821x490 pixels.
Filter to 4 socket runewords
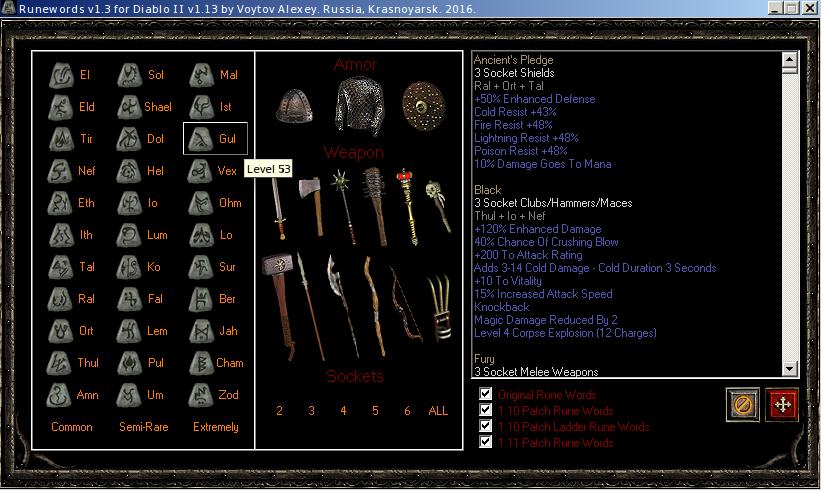tap(343, 411)
